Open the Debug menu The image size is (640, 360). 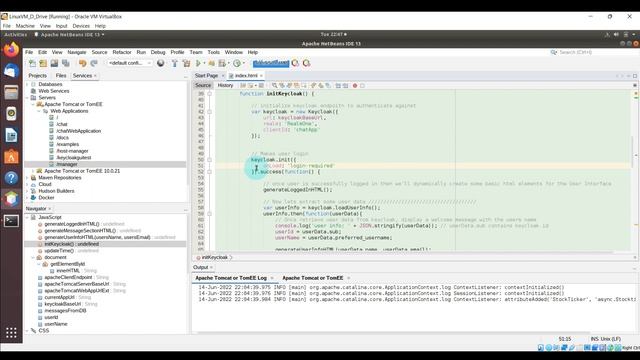[x=158, y=52]
